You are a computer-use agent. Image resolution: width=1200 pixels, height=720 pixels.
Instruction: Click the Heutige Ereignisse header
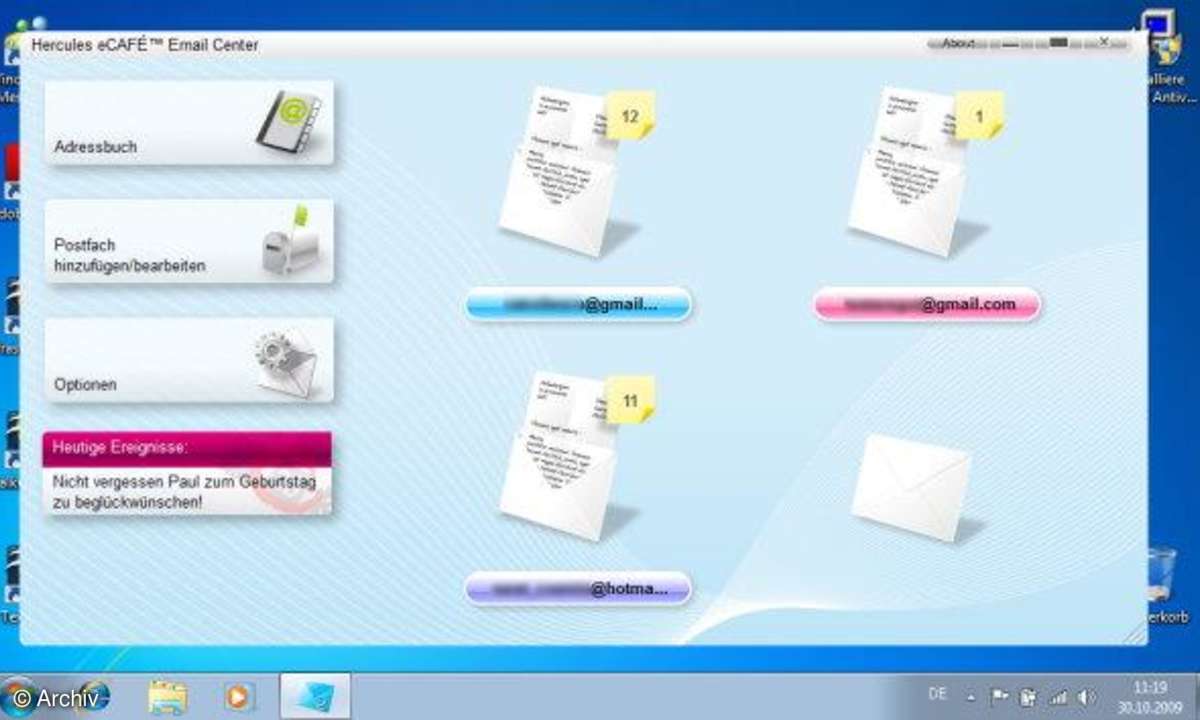(187, 449)
